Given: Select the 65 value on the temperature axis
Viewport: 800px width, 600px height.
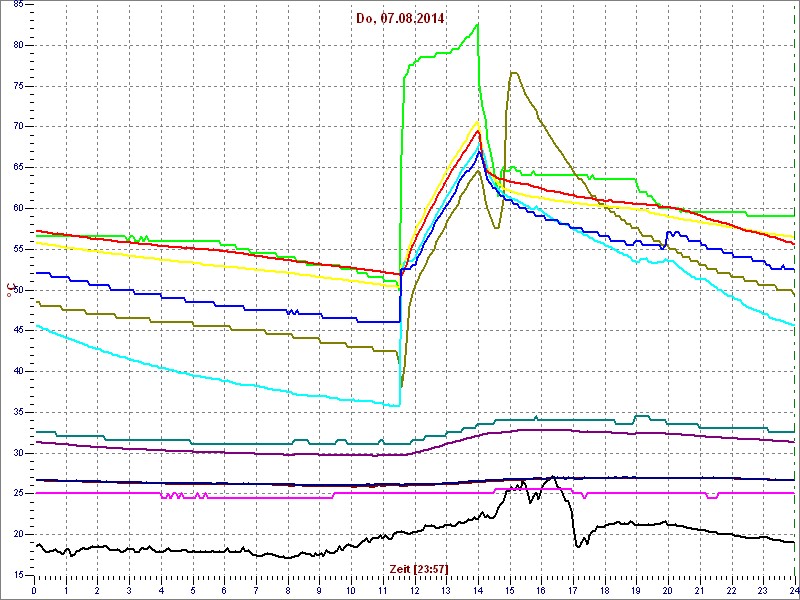Looking at the screenshot, I should tap(16, 168).
